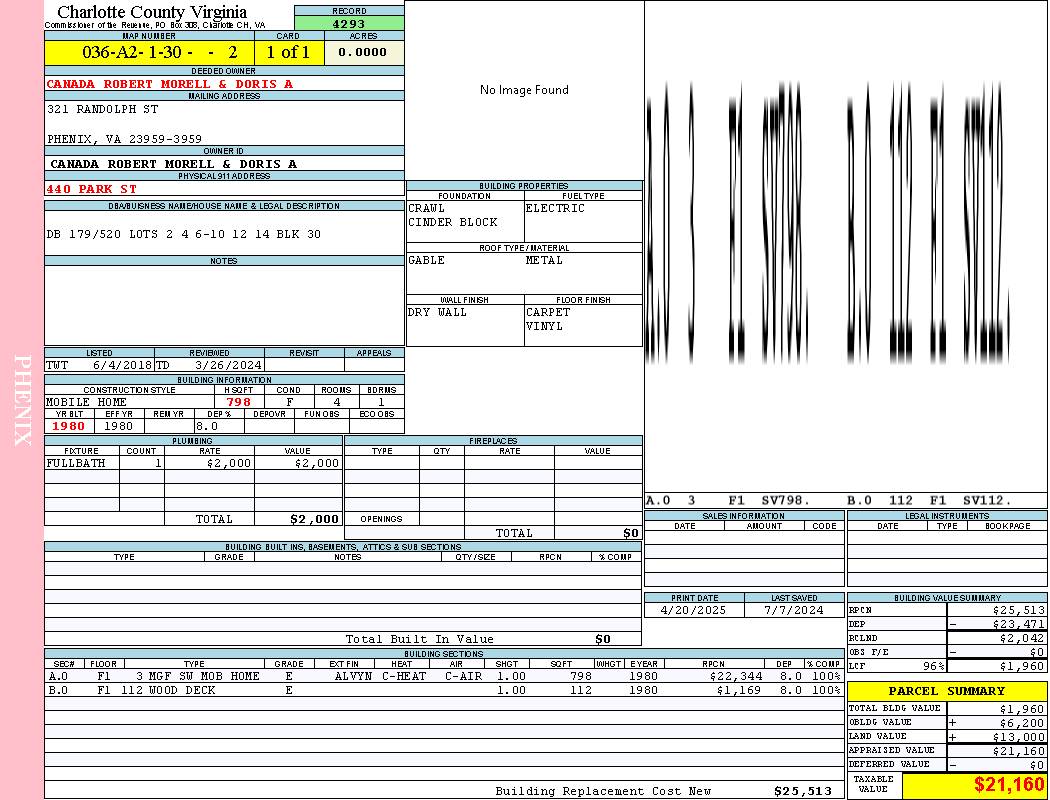
Task: Click the building sketch drawing area
Action: click(845, 245)
